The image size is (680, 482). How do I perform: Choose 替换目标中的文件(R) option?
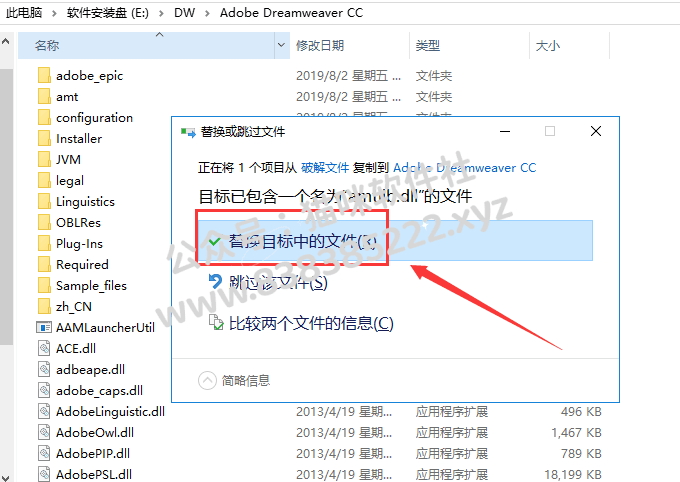(395, 241)
